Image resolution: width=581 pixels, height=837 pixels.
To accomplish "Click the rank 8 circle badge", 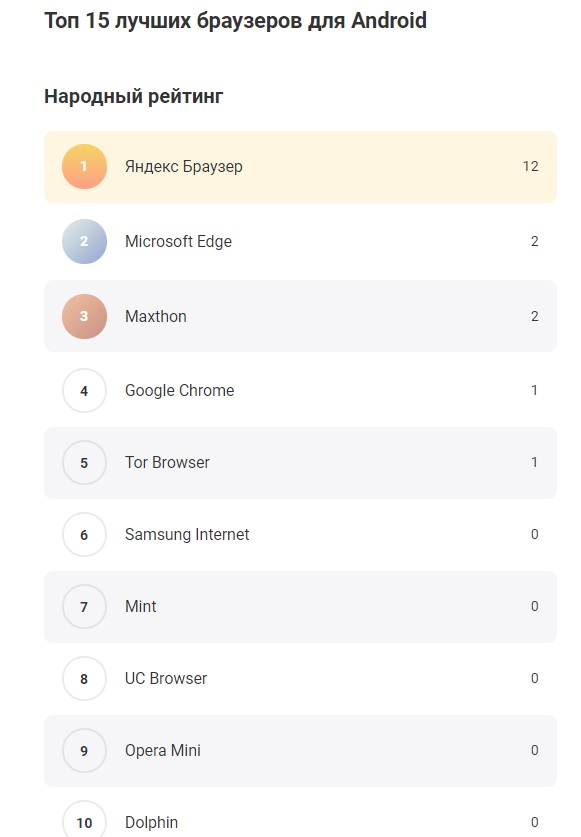I will 84,679.
